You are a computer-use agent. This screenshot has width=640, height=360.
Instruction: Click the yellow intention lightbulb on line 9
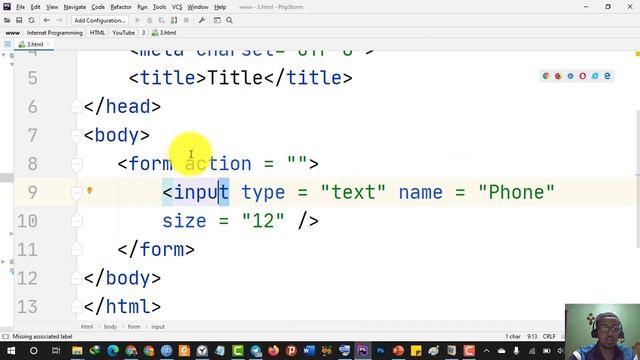tap(90, 190)
